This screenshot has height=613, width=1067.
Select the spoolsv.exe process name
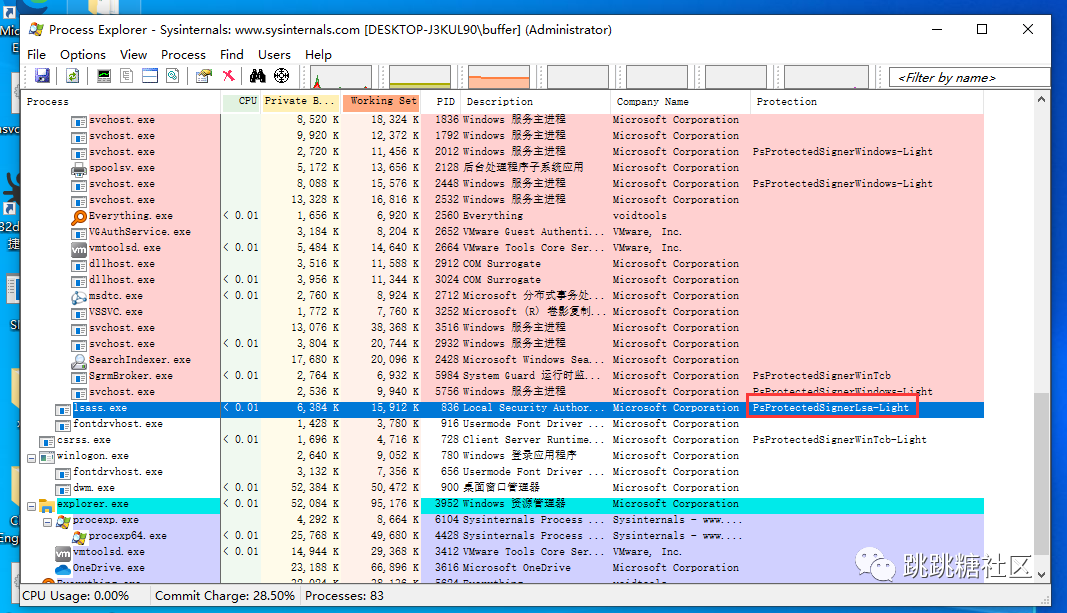122,167
